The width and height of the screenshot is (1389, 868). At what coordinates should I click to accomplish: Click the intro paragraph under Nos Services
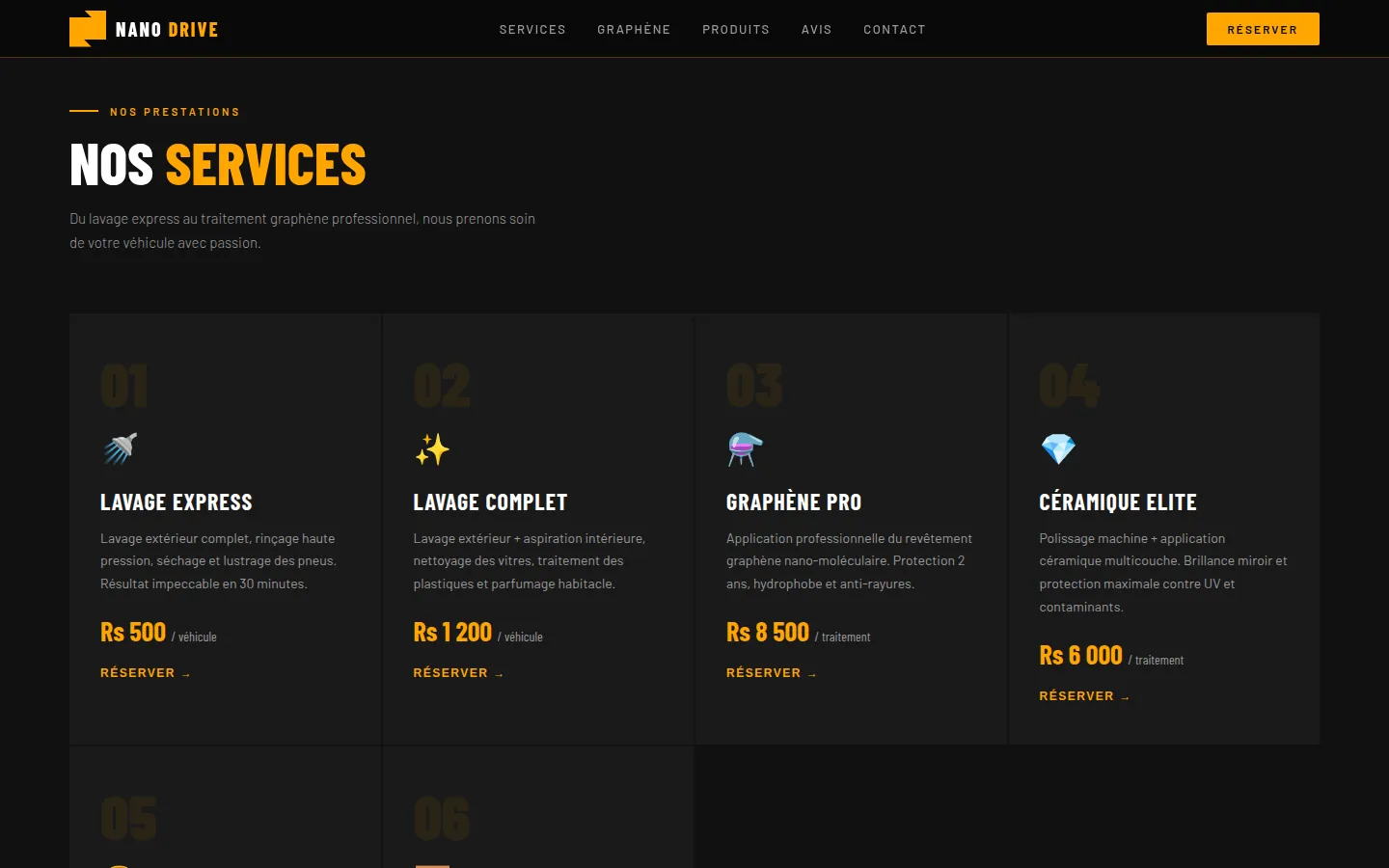tap(302, 231)
